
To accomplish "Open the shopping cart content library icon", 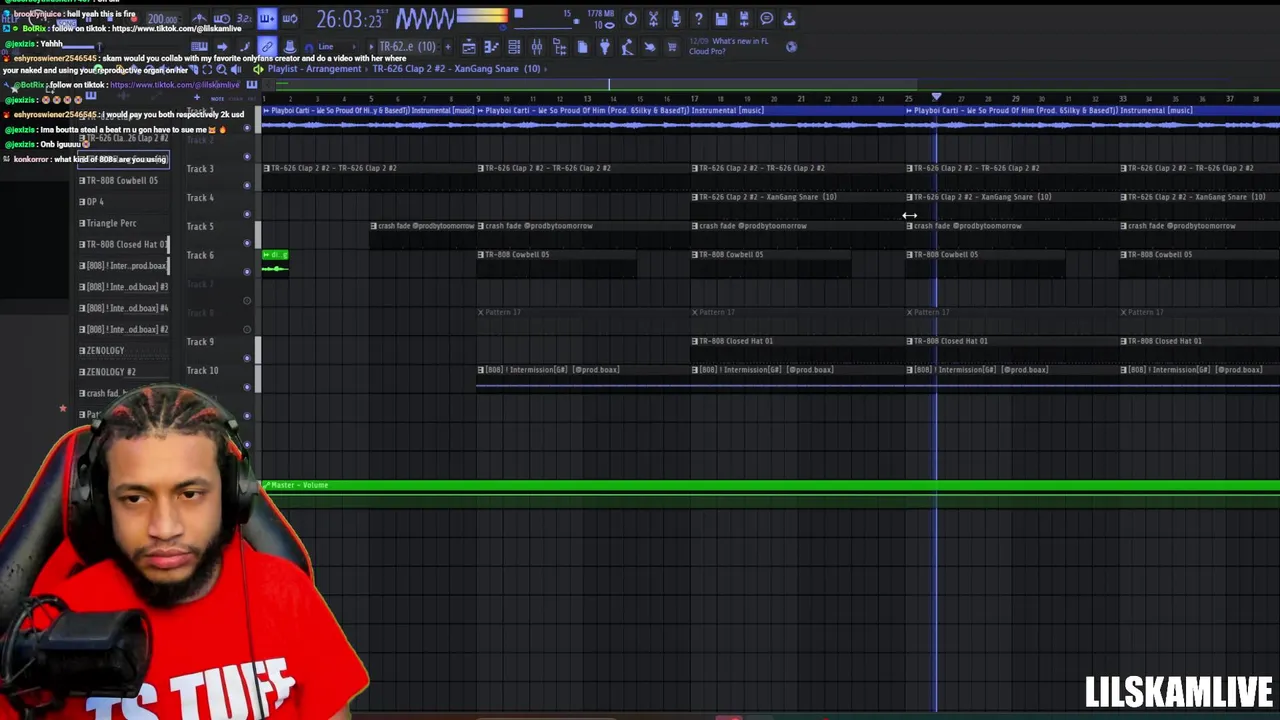I will point(672,47).
